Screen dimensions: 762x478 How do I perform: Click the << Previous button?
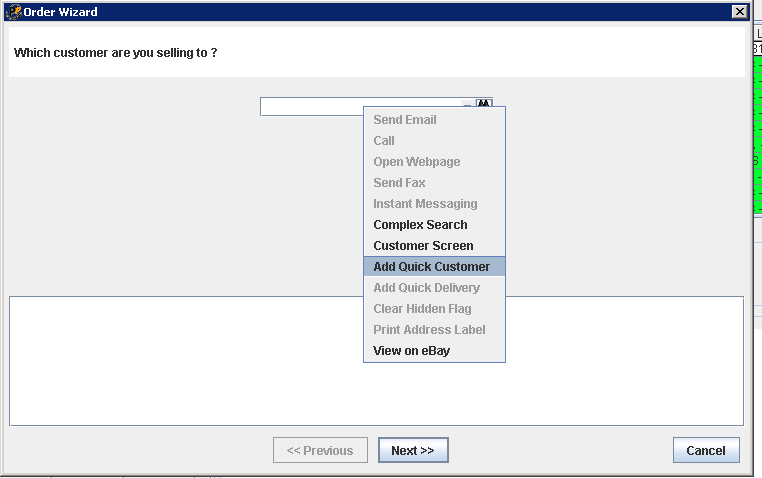[320, 451]
